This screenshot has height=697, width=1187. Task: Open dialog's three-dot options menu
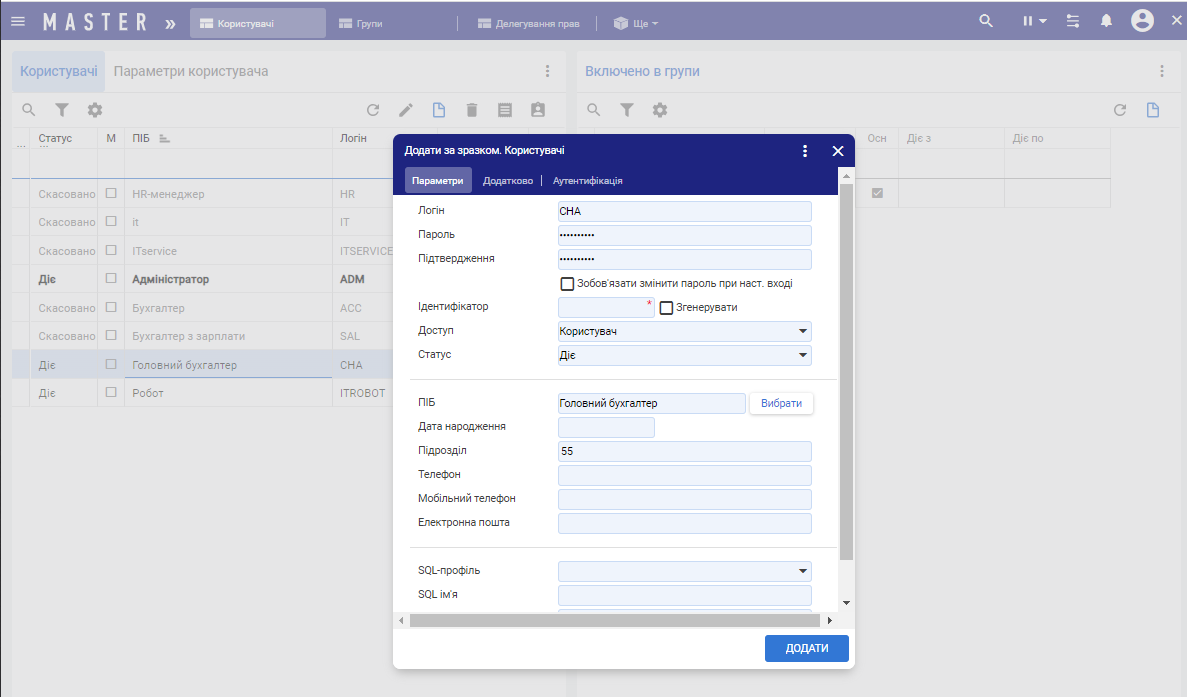(805, 151)
